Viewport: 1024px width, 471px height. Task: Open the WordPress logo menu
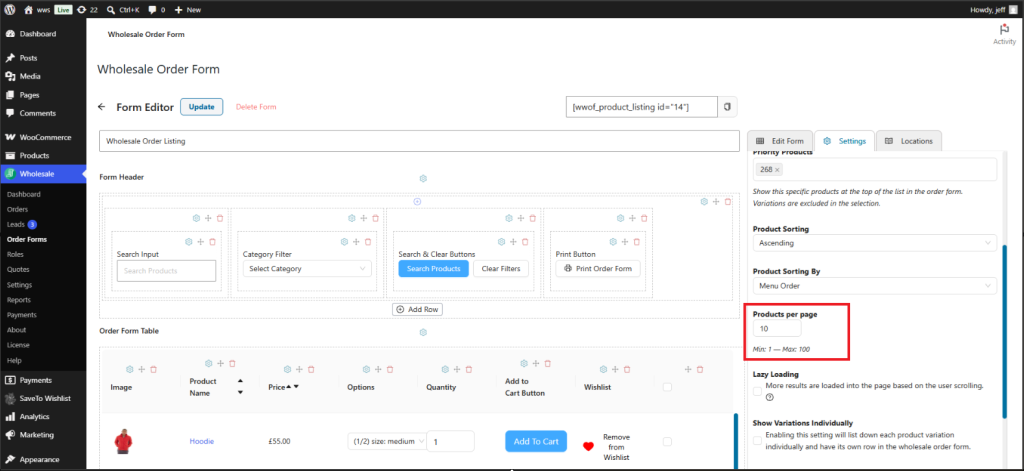(10, 10)
